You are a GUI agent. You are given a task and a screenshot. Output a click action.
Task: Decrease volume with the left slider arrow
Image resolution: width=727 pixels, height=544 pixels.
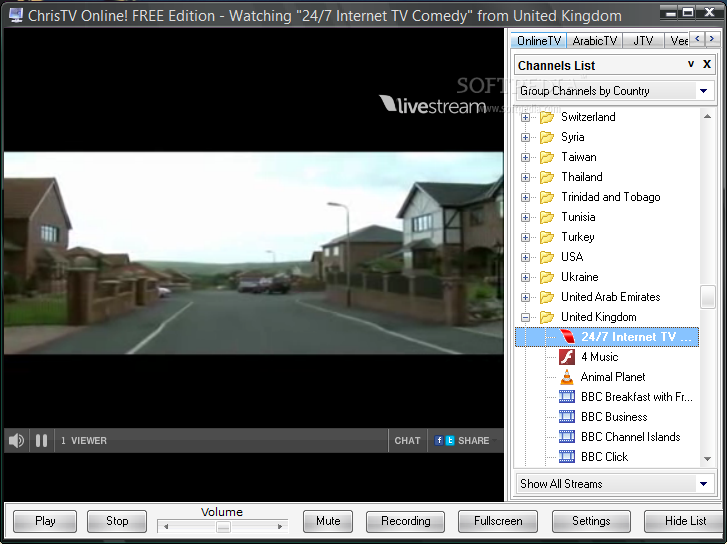pyautogui.click(x=166, y=527)
